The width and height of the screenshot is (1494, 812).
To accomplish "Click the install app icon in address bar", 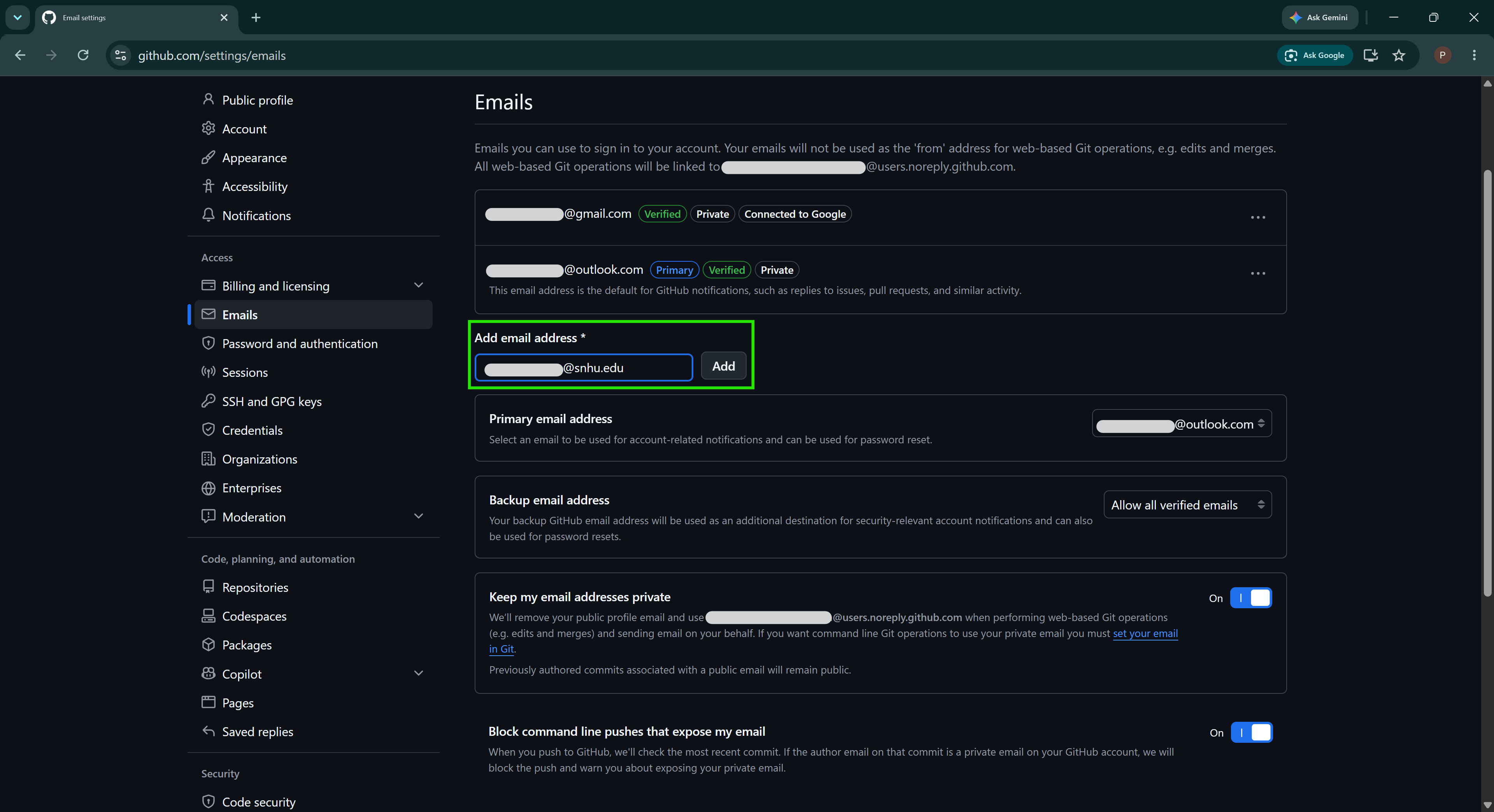I will (1370, 55).
